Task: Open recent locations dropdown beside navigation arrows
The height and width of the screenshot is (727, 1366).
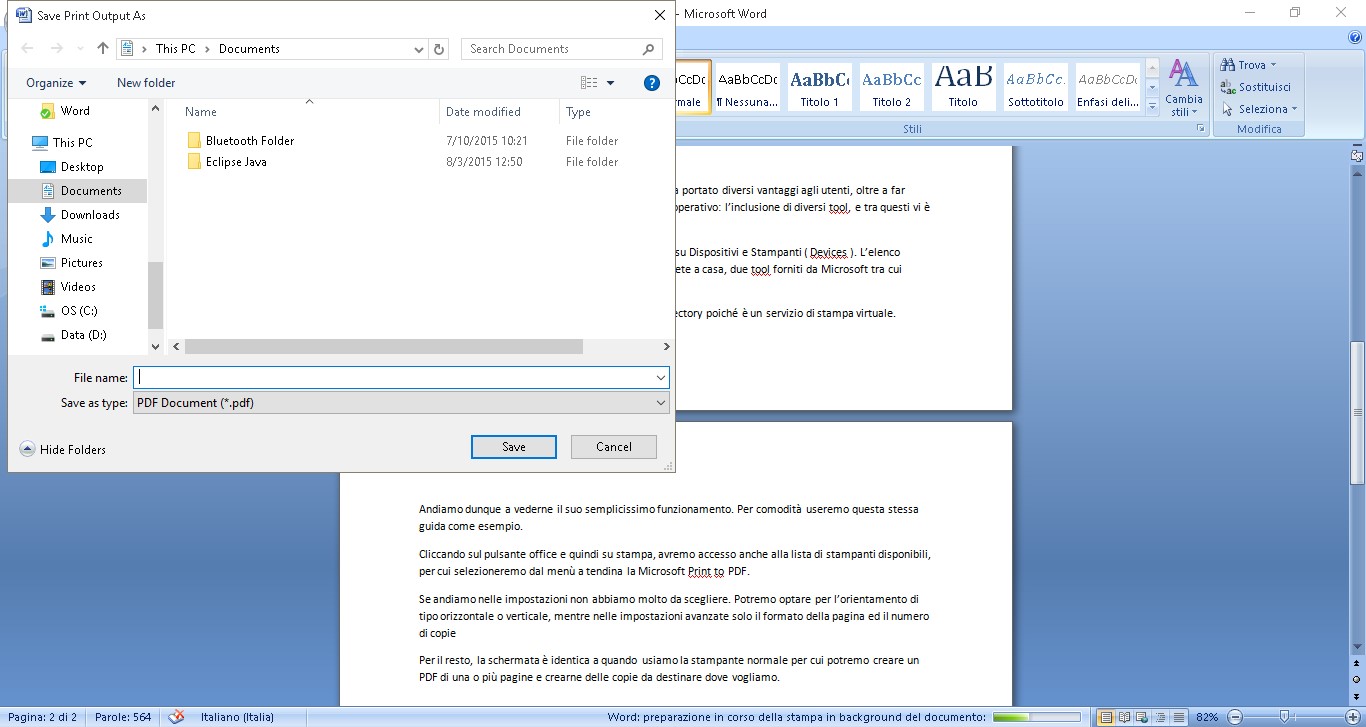Action: [80, 48]
